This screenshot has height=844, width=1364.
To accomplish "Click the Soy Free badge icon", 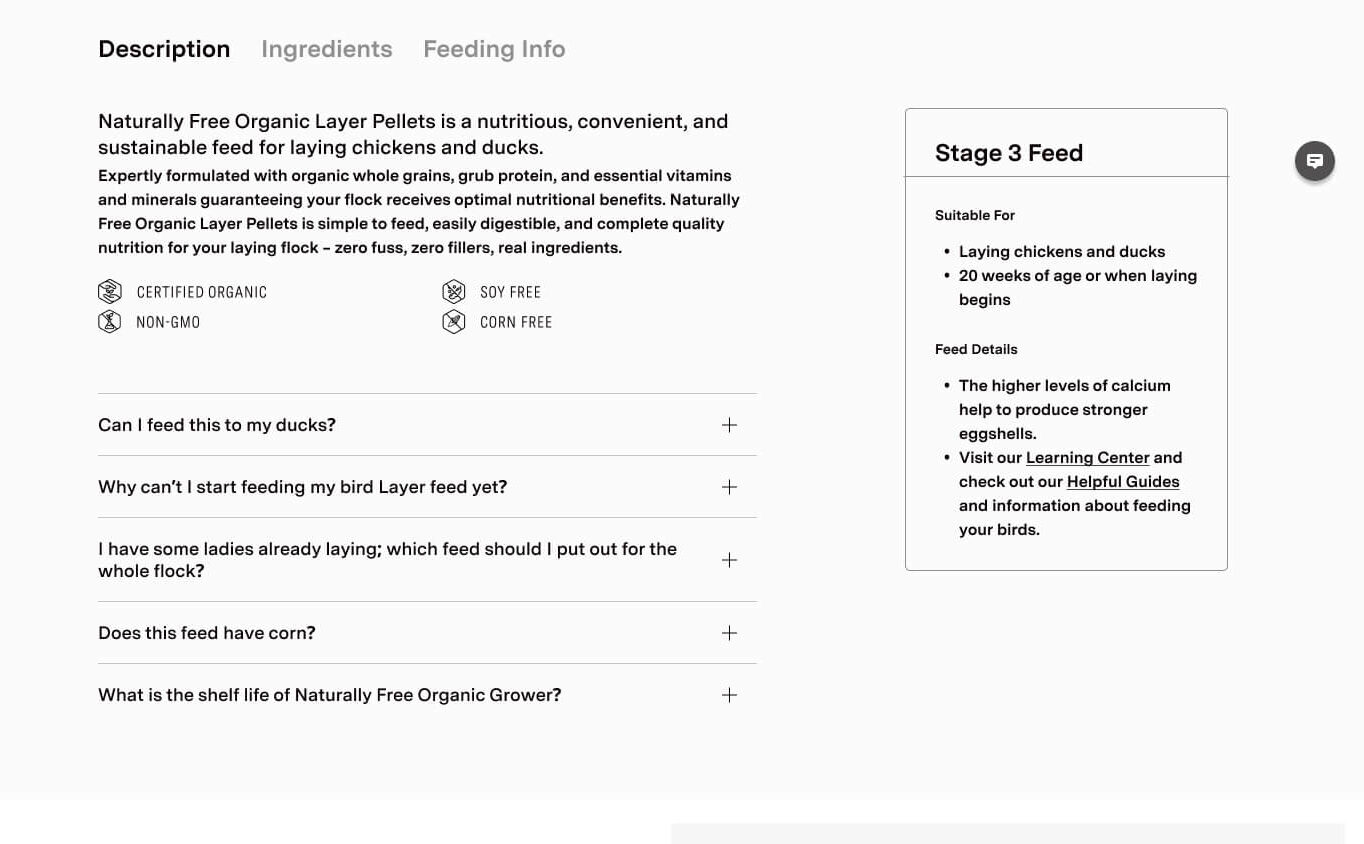I will [454, 292].
